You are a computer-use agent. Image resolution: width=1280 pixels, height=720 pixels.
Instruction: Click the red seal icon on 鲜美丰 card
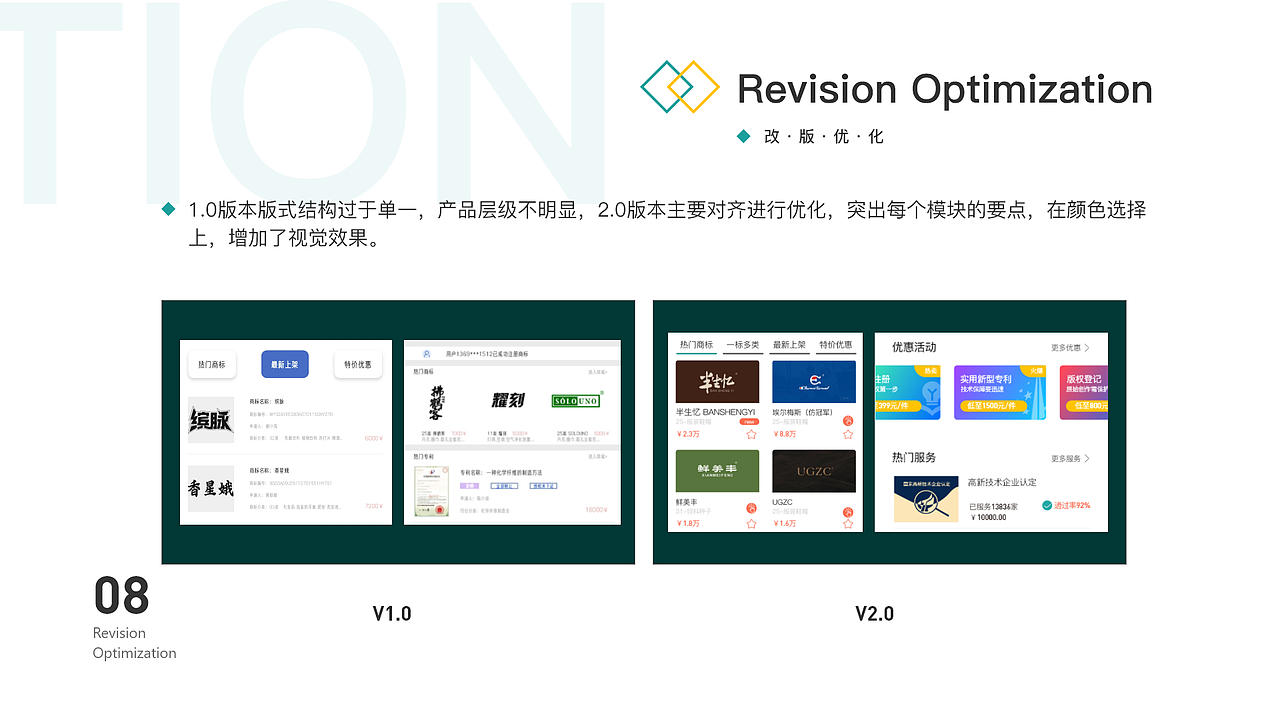tap(751, 507)
